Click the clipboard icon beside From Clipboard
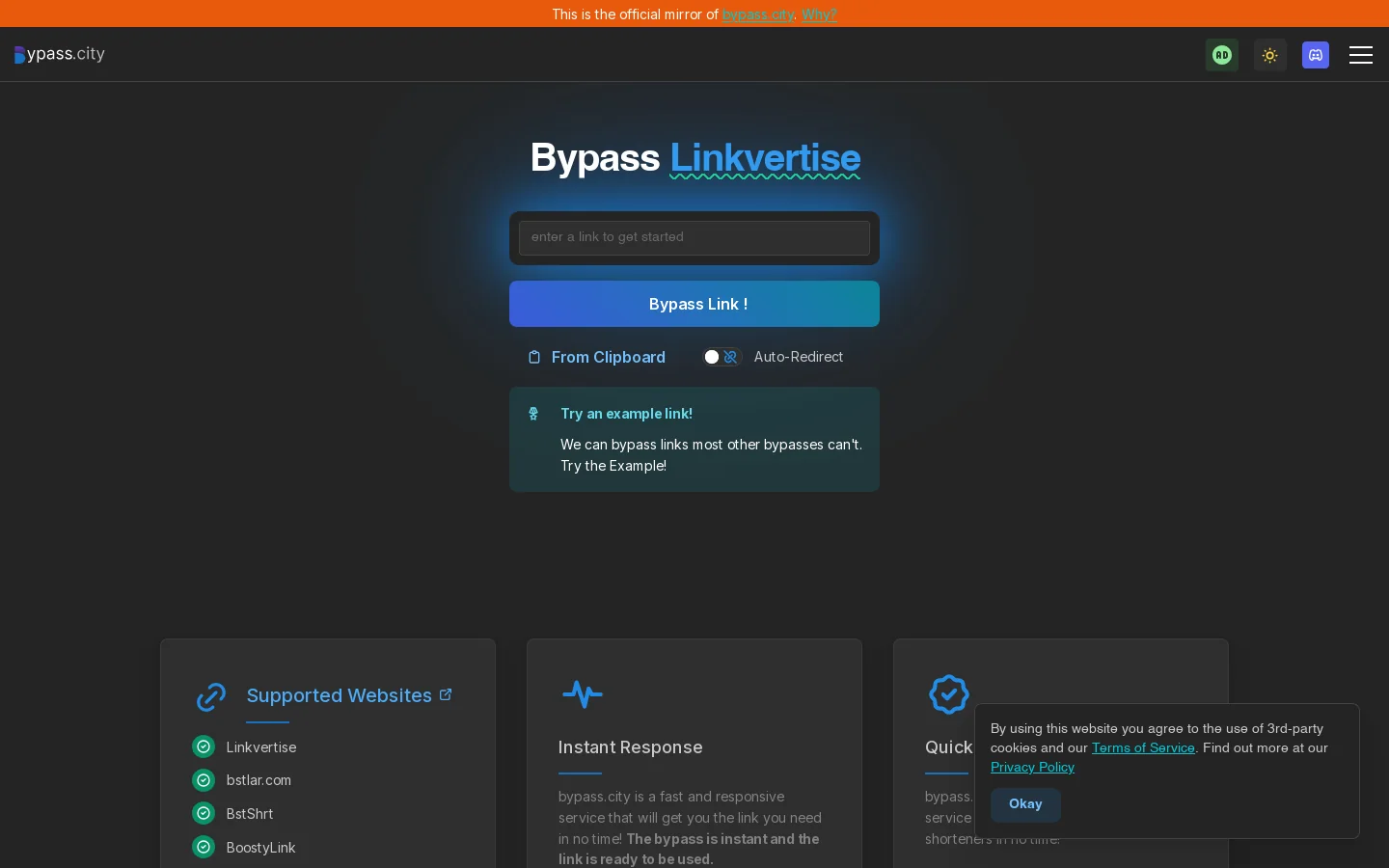 click(534, 357)
